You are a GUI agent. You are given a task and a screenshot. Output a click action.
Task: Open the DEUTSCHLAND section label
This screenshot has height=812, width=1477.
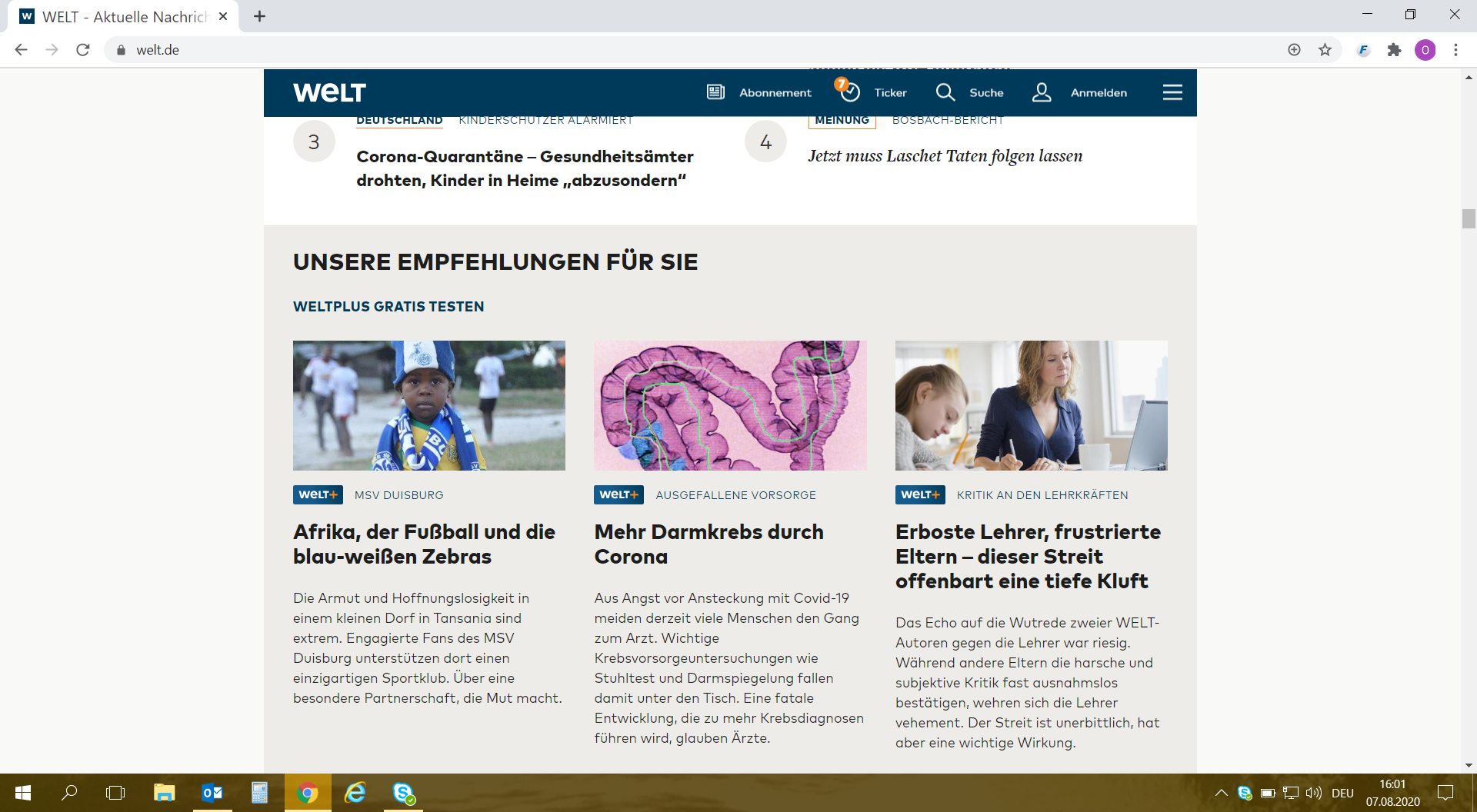pyautogui.click(x=399, y=121)
